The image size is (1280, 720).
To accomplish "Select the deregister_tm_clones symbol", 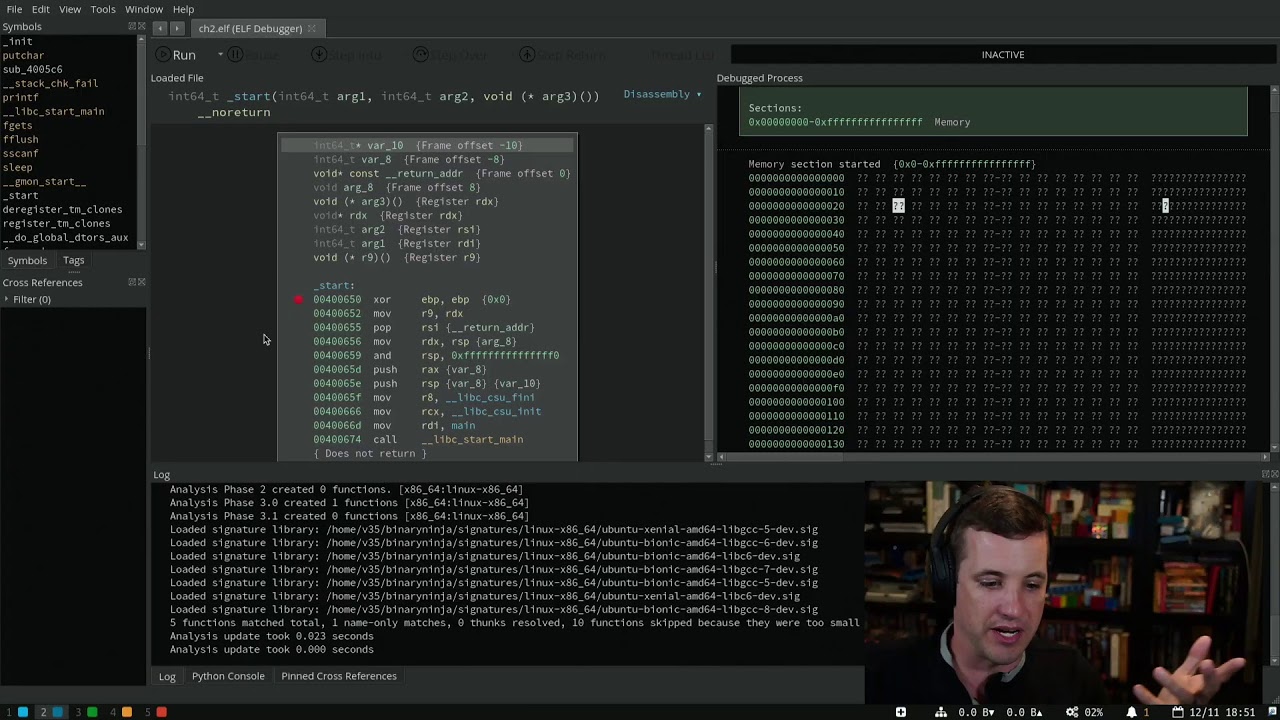I will pos(62,209).
